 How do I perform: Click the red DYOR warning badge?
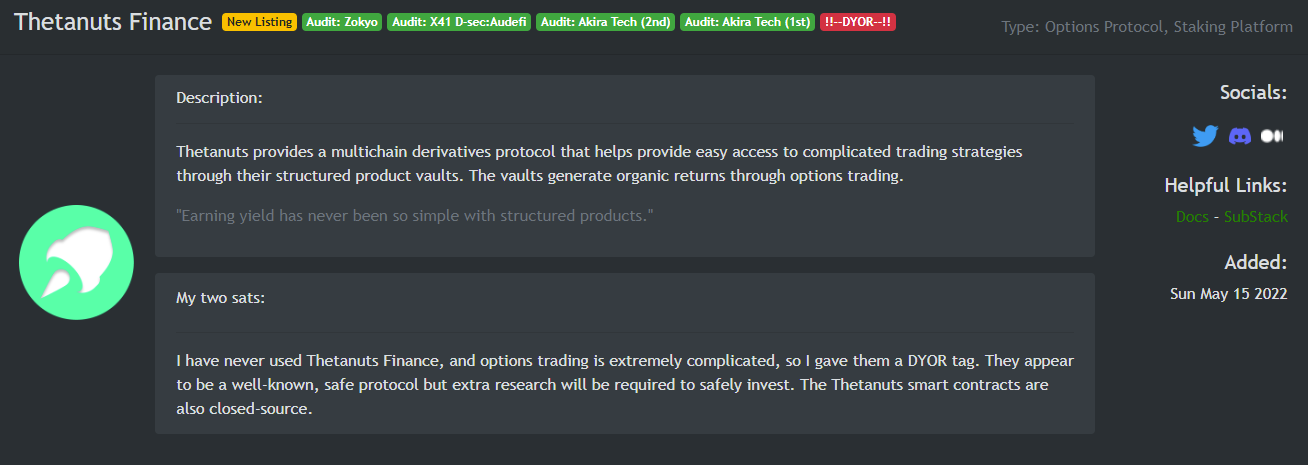coord(858,22)
